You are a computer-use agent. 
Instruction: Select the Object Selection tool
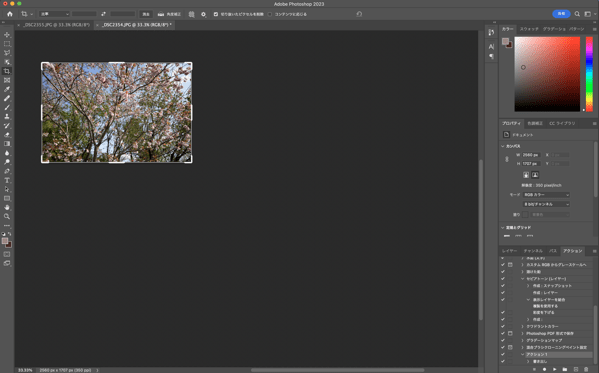[7, 62]
